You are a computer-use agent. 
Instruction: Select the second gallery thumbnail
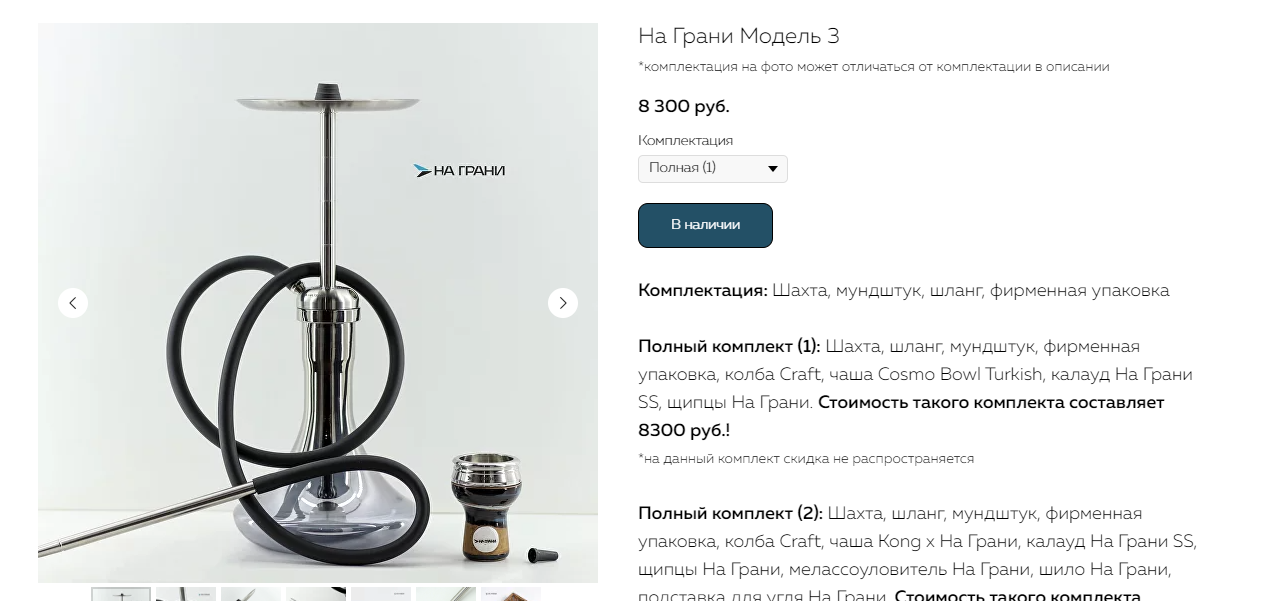click(186, 594)
